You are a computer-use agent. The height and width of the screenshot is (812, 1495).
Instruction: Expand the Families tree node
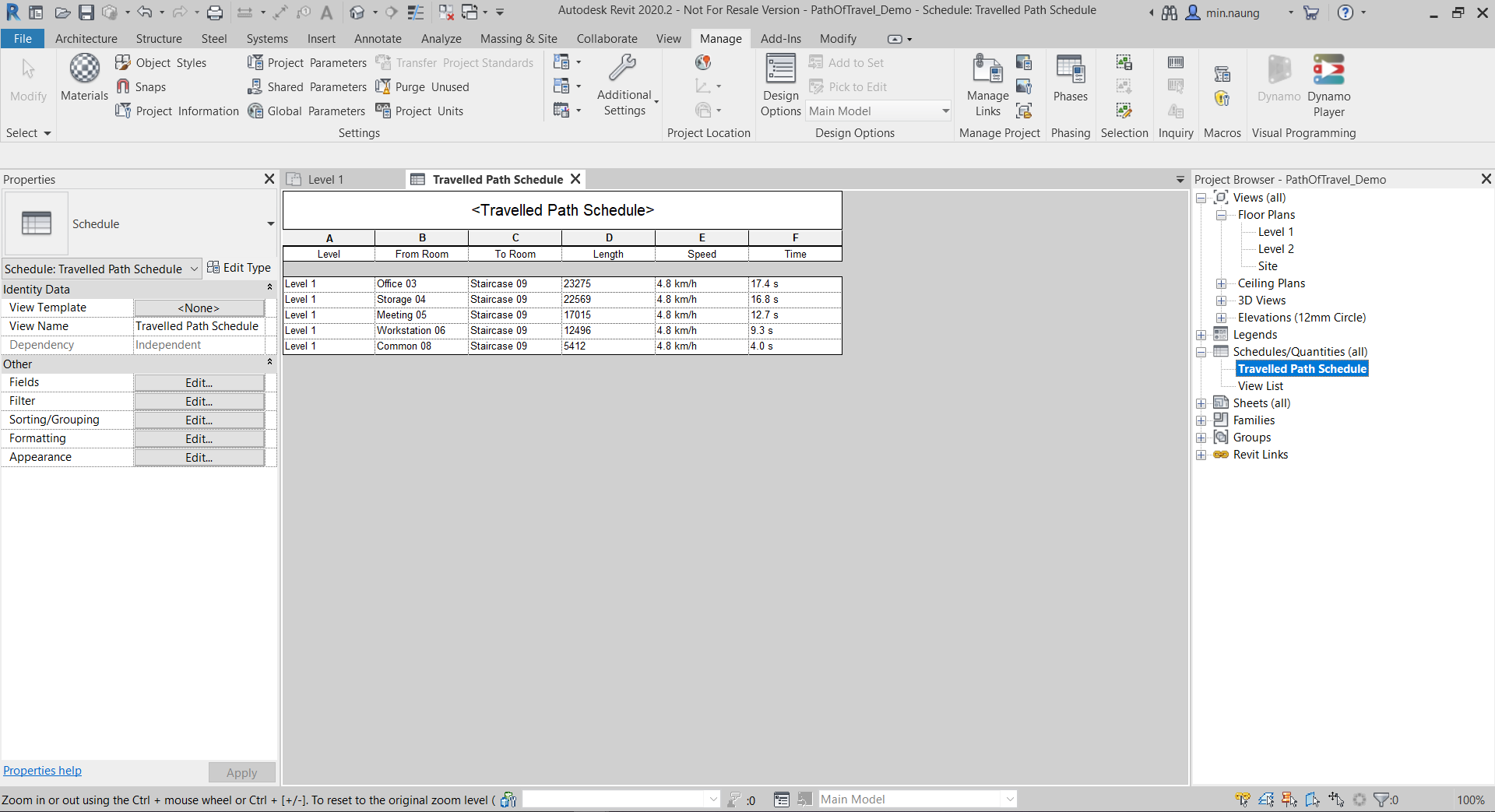(x=1201, y=420)
